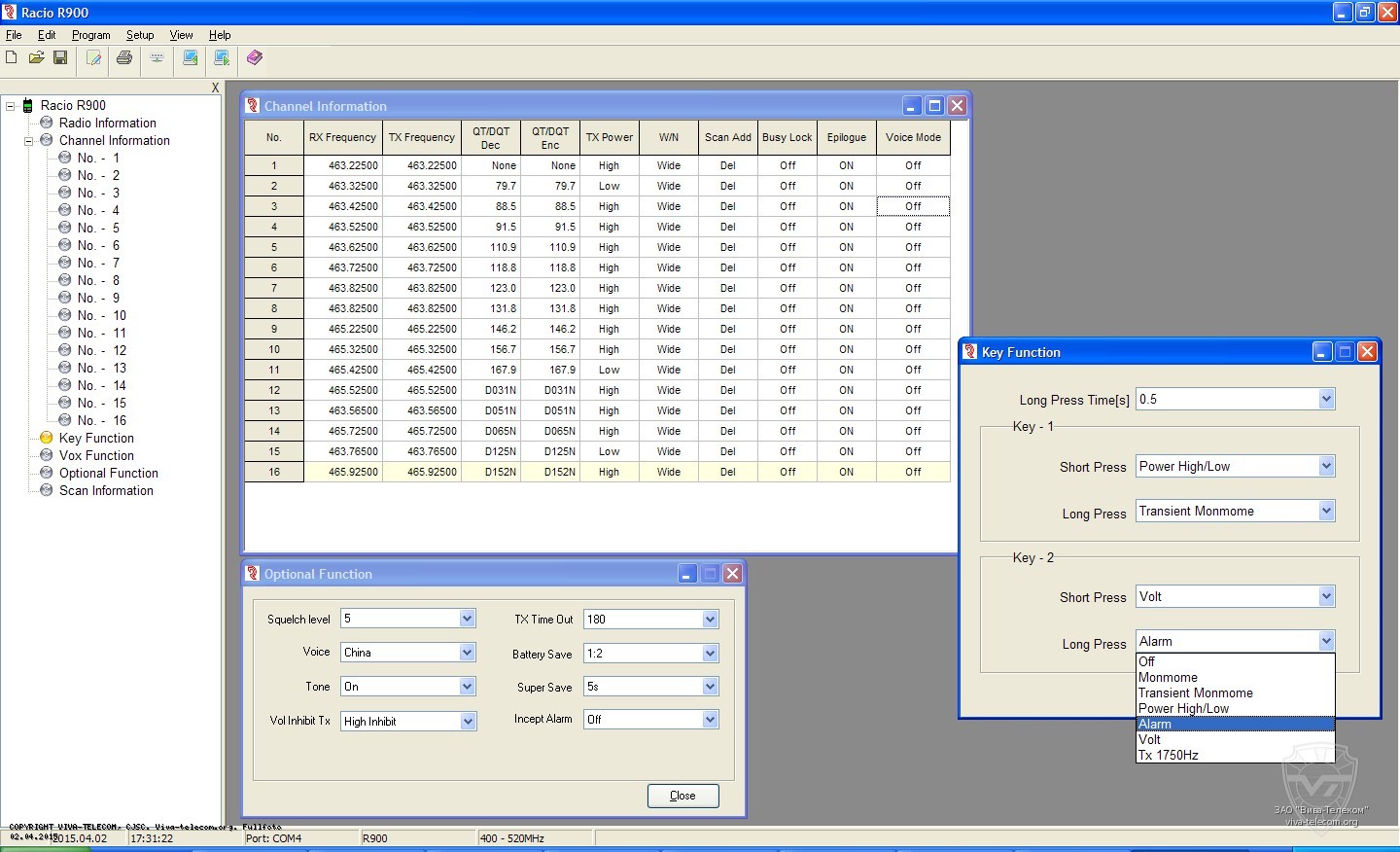Click the New file toolbar icon
Viewport: 1400px width, 852px height.
click(12, 58)
